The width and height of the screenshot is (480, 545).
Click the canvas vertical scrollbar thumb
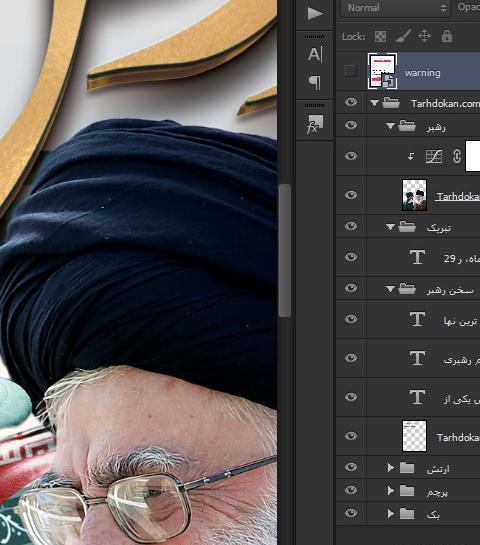tap(285, 250)
